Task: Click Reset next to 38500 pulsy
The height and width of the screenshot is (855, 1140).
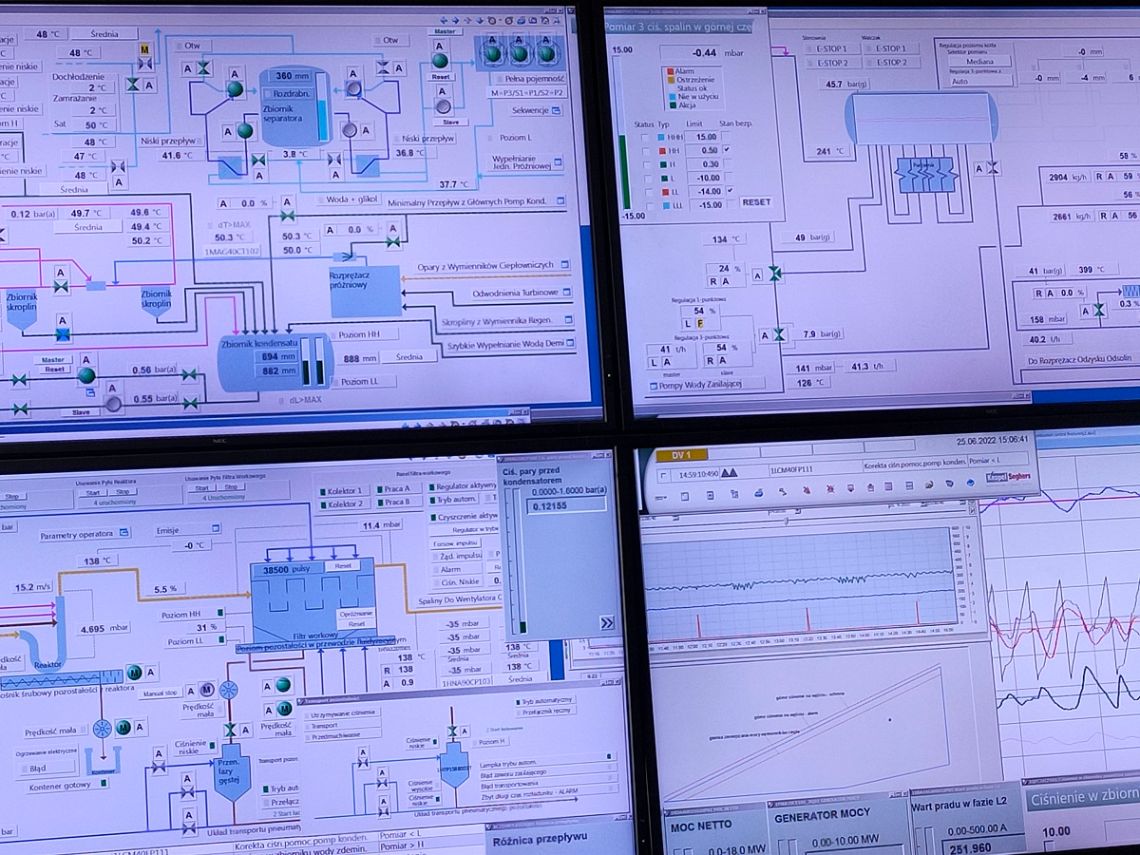Action: pyautogui.click(x=343, y=566)
